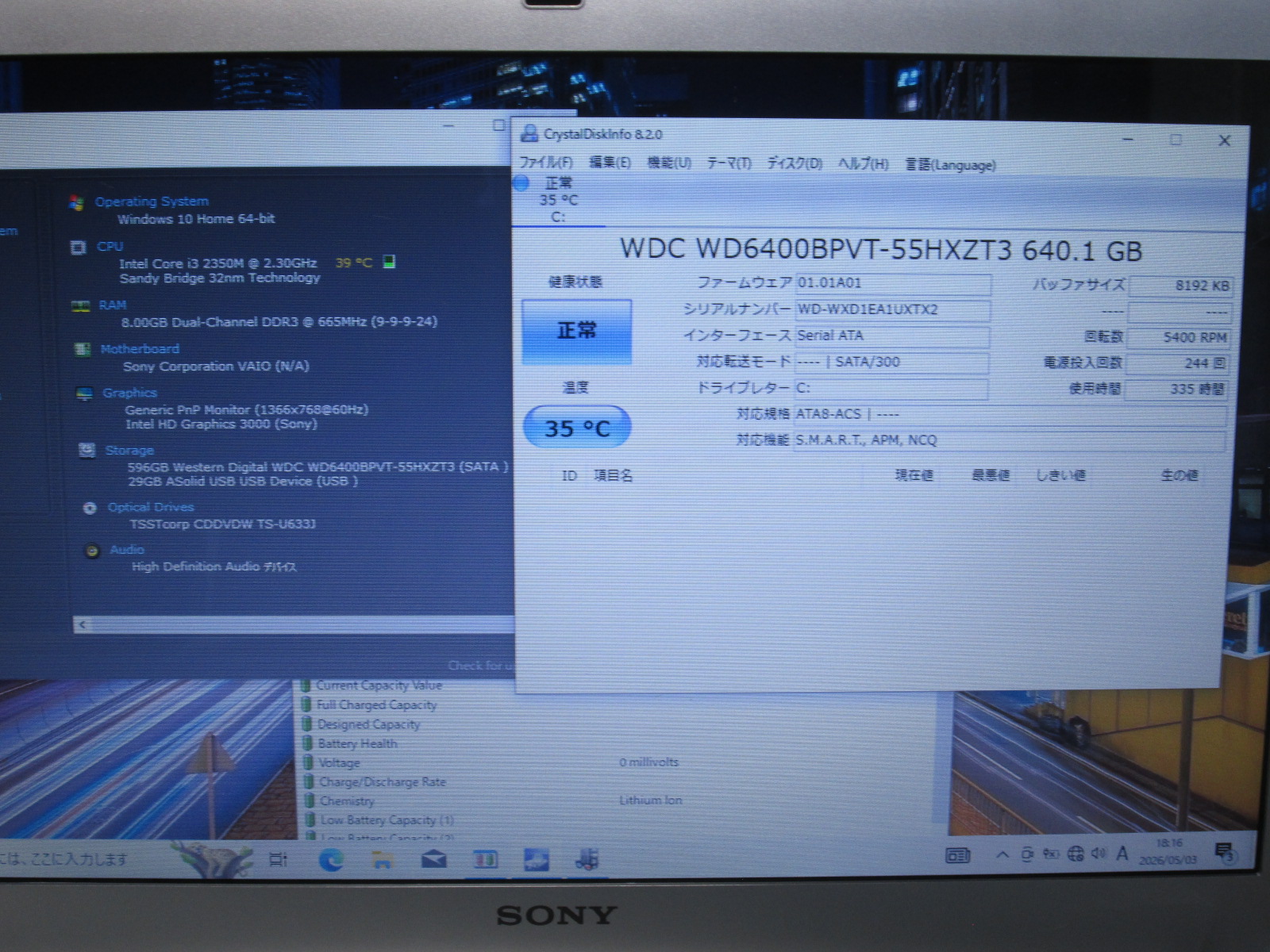The width and height of the screenshot is (1270, 952).
Task: Click the volume speaker tray icon
Action: [x=1099, y=854]
